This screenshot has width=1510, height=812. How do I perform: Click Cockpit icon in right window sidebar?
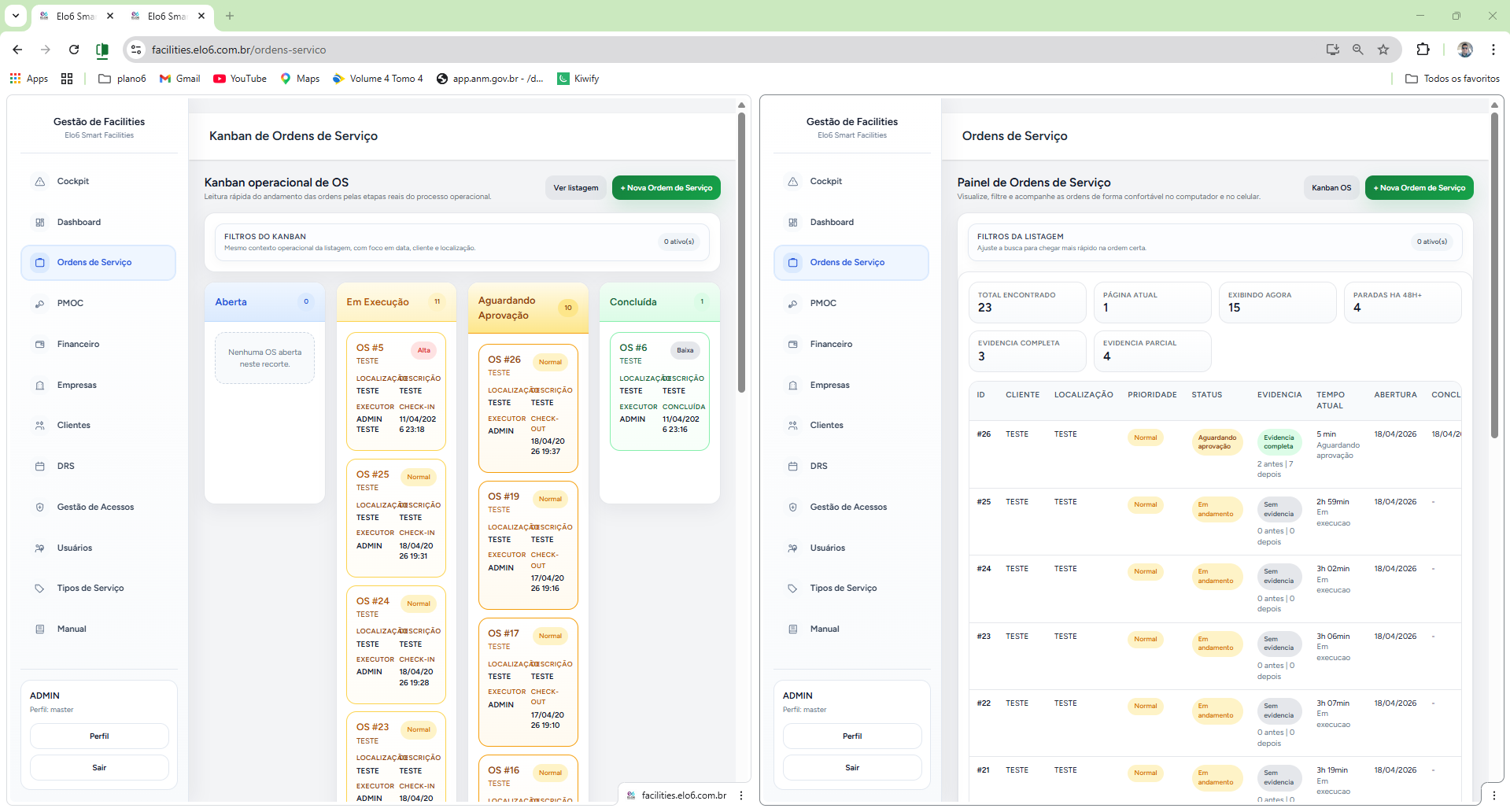[793, 182]
